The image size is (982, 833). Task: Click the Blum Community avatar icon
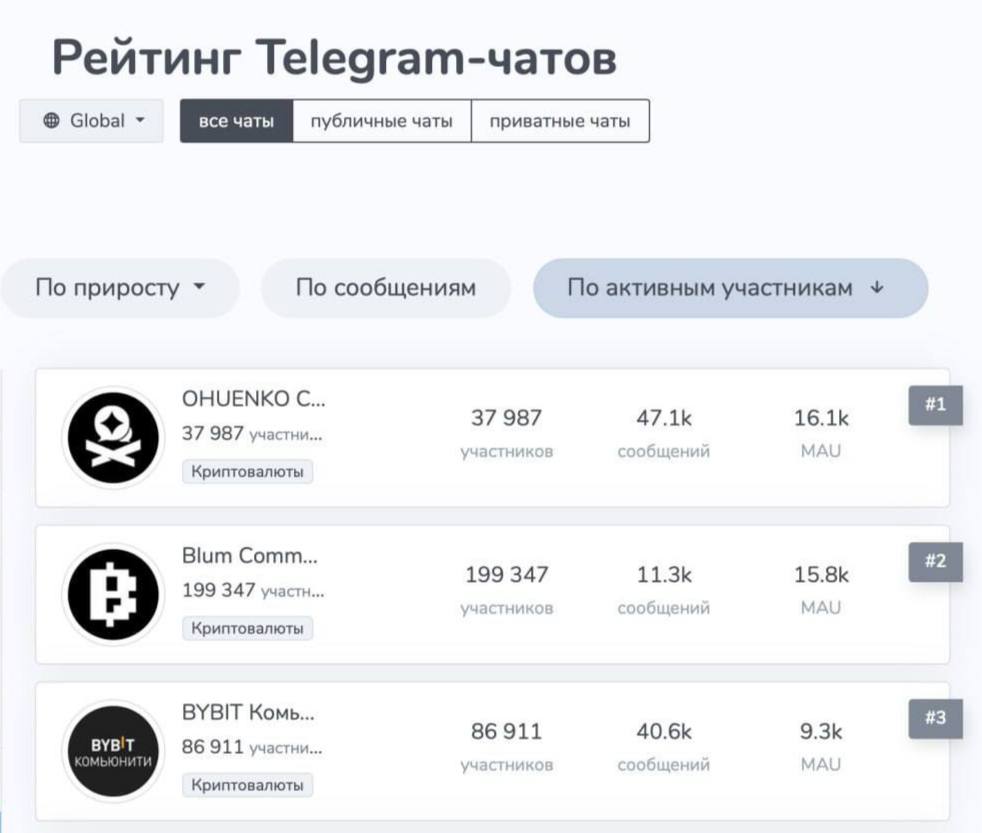[x=113, y=594]
